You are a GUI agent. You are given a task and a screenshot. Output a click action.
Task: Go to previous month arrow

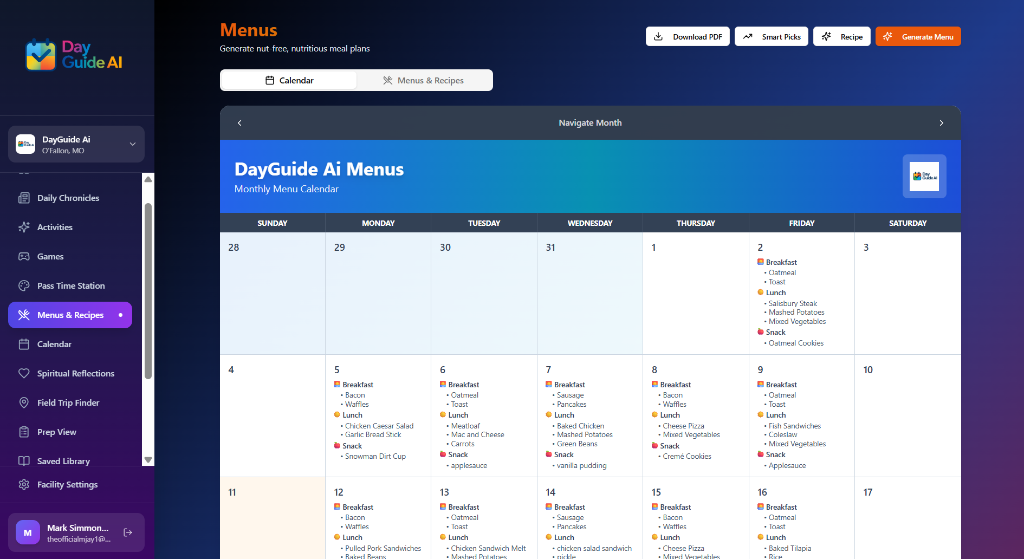[x=240, y=123]
